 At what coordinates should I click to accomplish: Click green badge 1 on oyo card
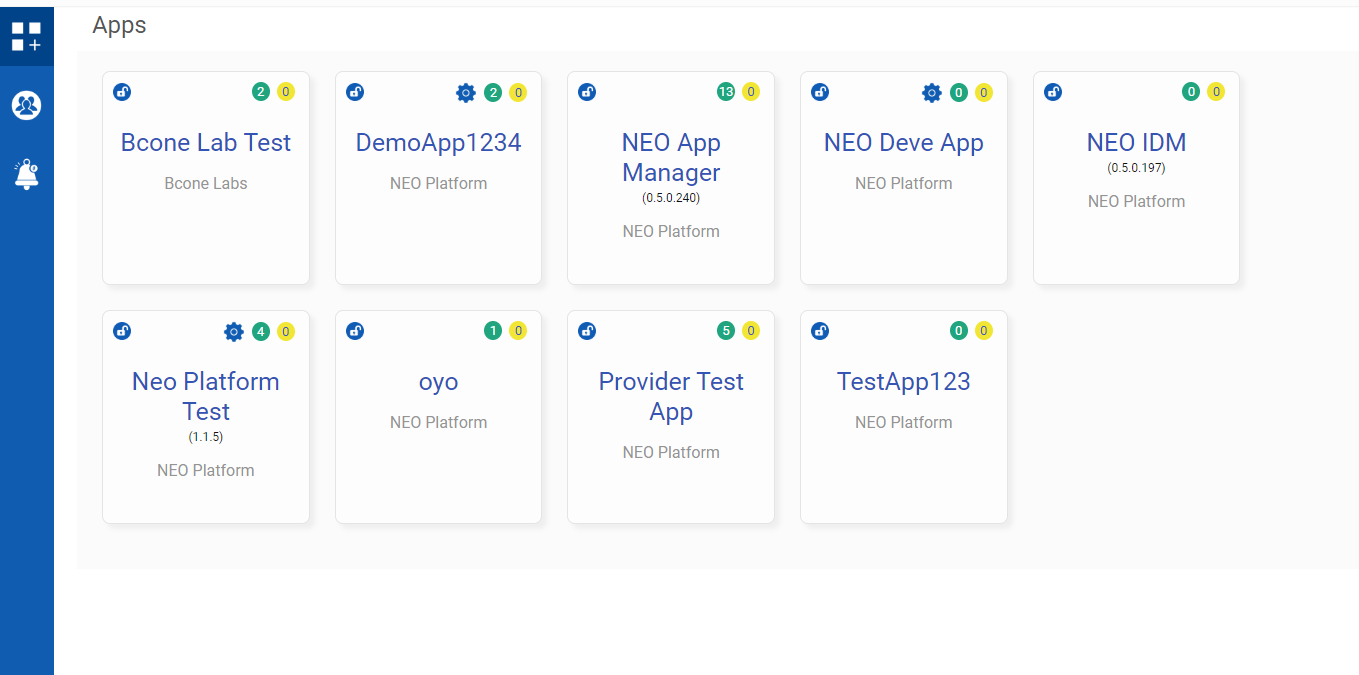493,331
